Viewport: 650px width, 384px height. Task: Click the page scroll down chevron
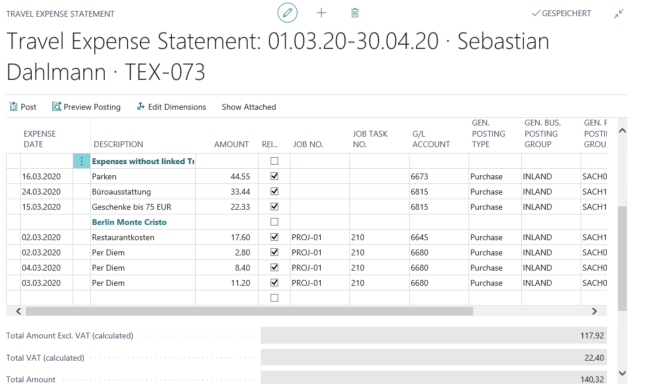[622, 373]
